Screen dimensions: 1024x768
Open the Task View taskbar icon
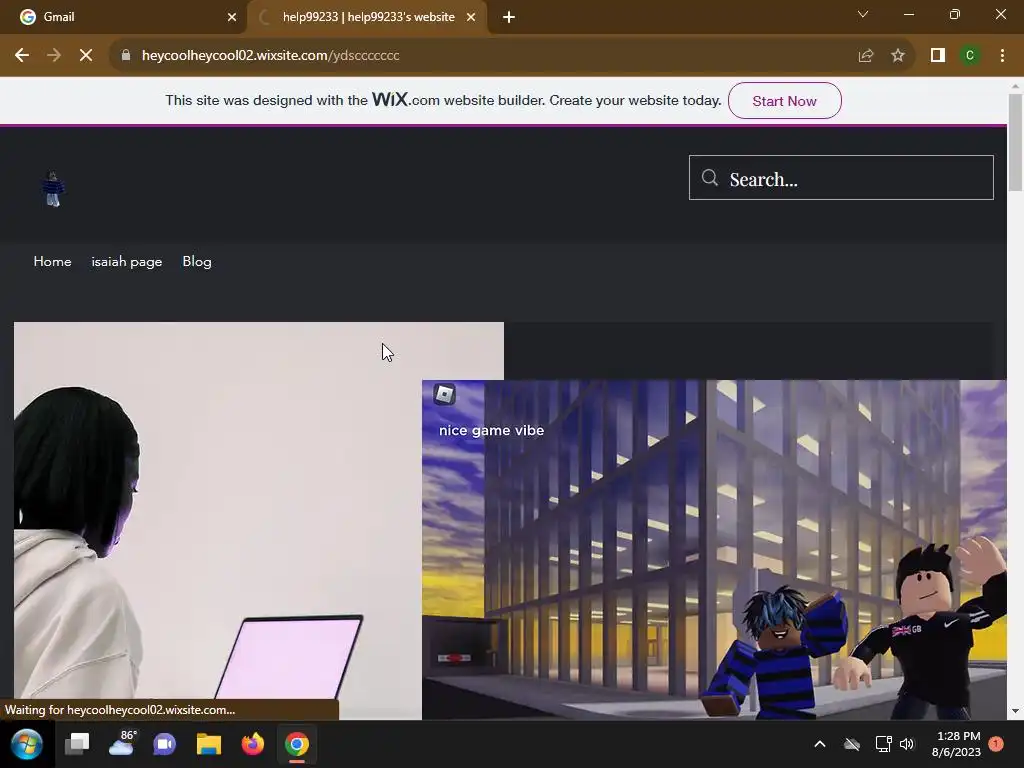77,744
